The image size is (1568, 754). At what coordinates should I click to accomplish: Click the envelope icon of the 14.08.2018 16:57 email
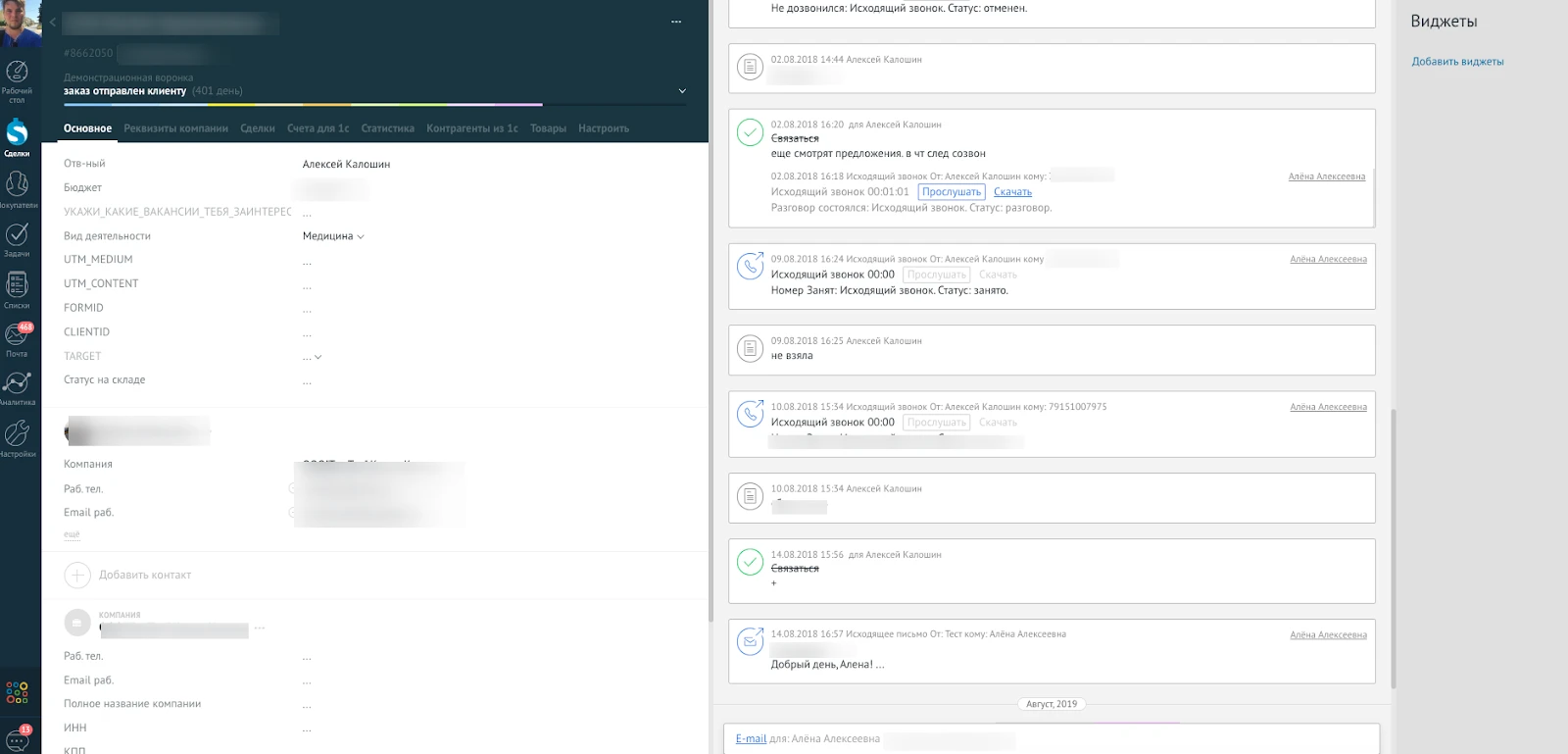click(750, 641)
